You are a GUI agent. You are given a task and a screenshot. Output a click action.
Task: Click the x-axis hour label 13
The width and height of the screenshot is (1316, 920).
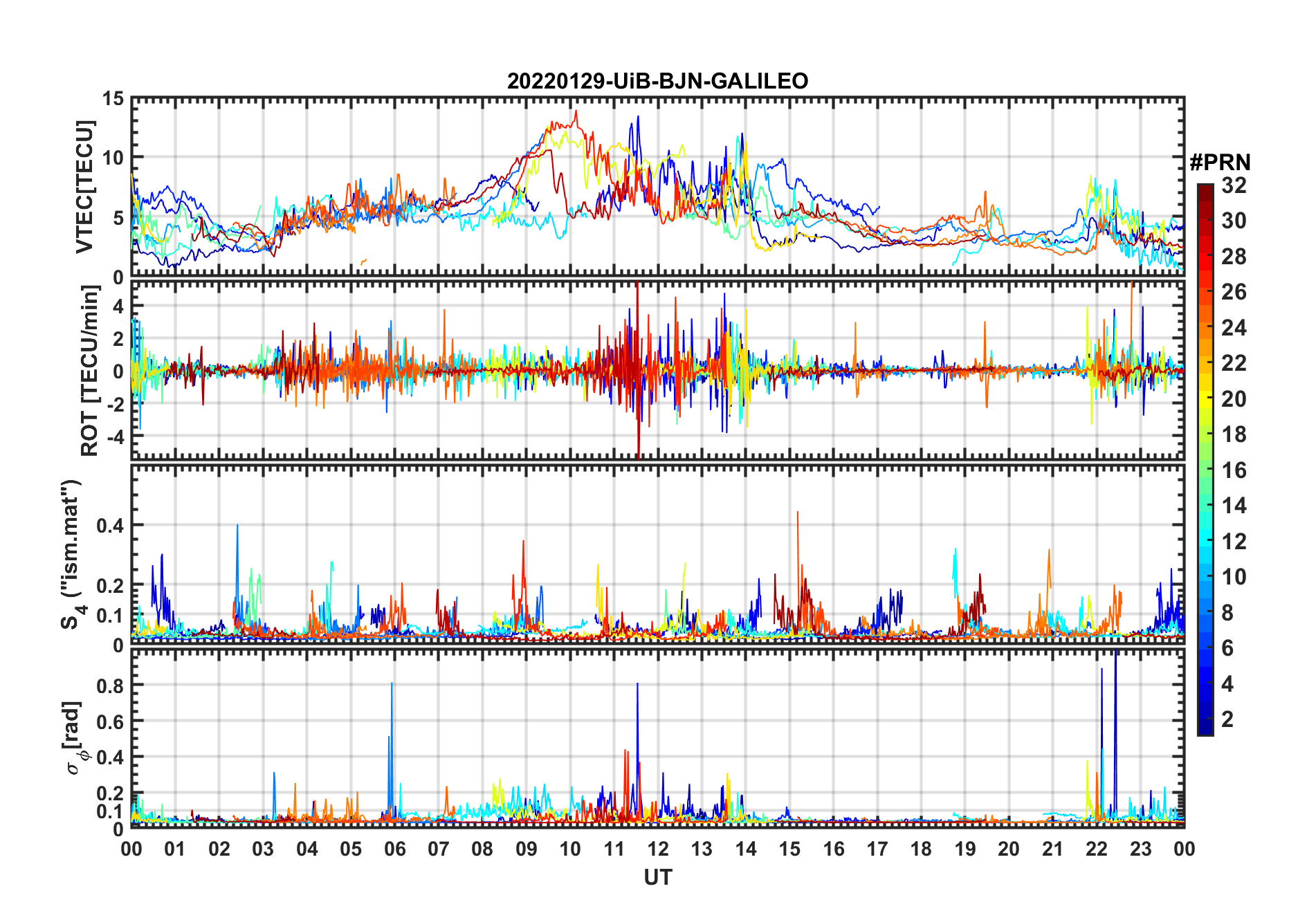(702, 849)
